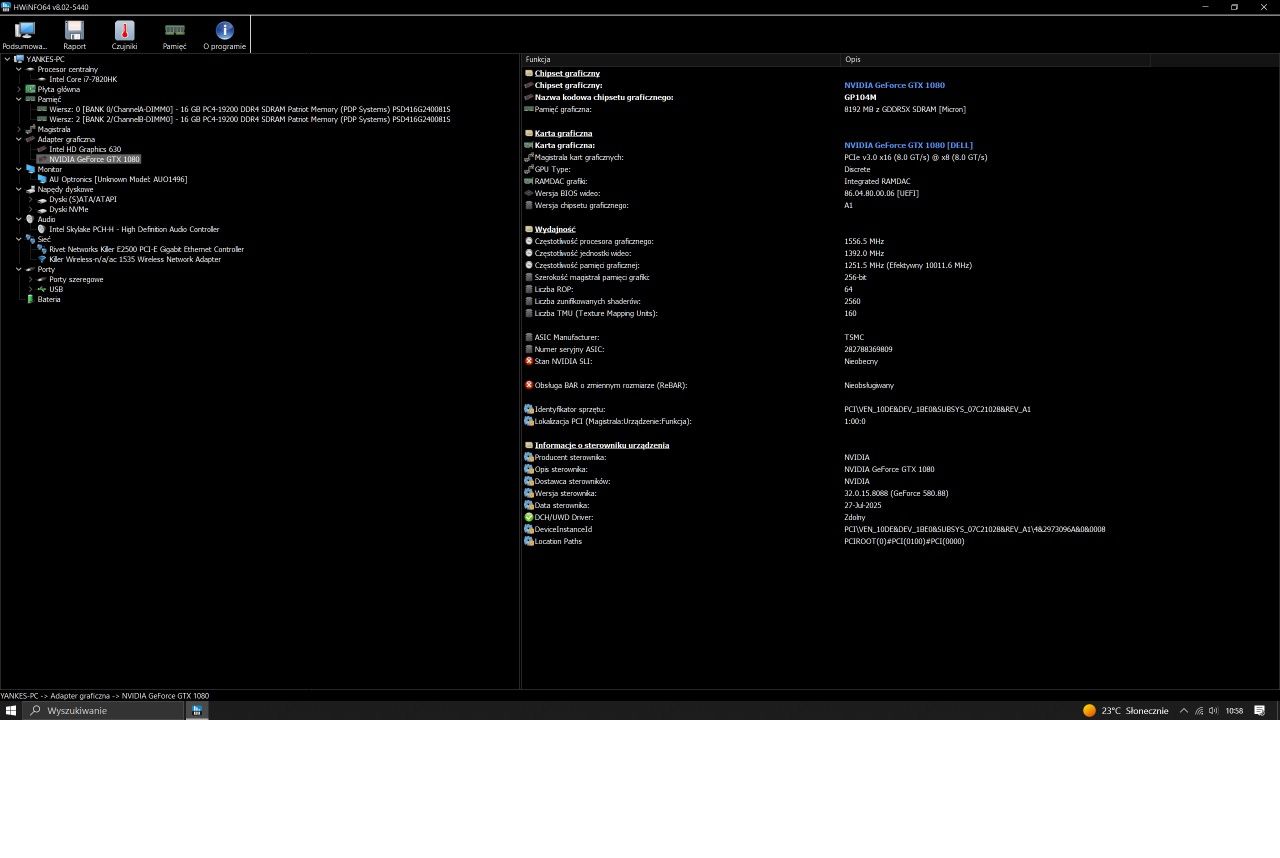
Task: Click the 10:58 taskbar clock
Action: (x=1234, y=711)
